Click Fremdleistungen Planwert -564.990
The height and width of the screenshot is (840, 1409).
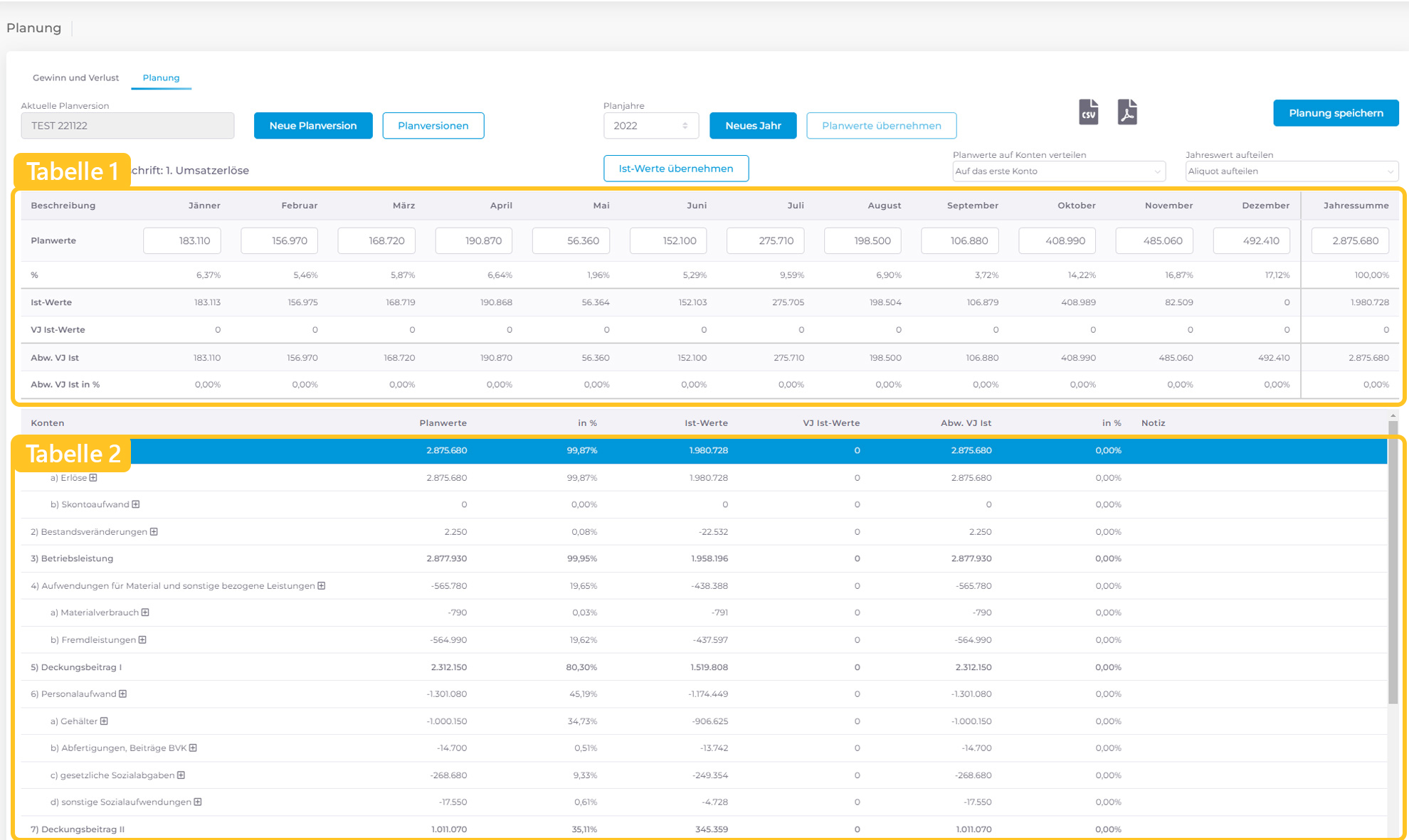point(448,640)
